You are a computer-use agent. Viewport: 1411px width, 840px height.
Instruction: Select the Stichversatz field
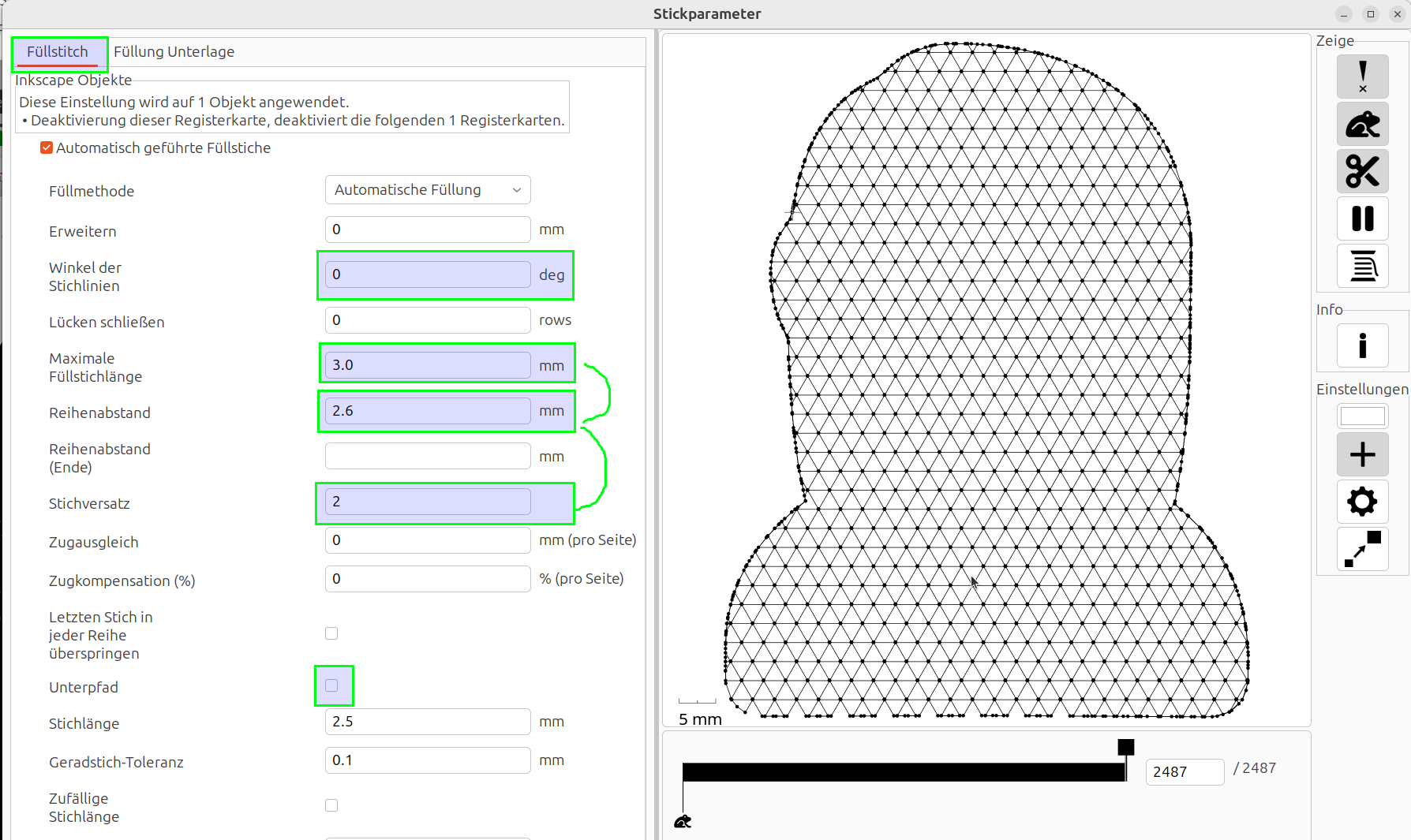(428, 502)
